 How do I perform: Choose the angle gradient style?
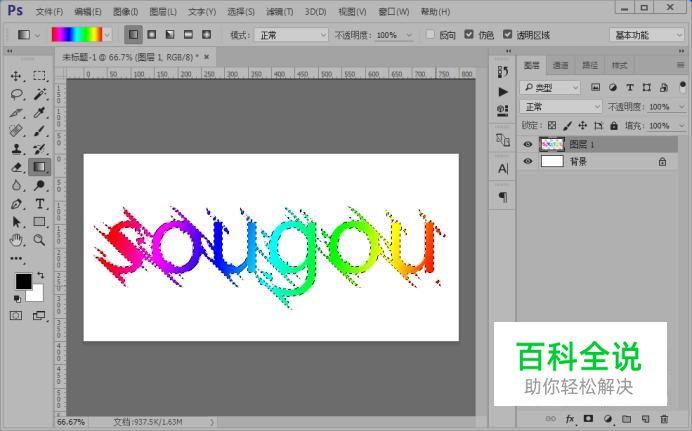170,34
